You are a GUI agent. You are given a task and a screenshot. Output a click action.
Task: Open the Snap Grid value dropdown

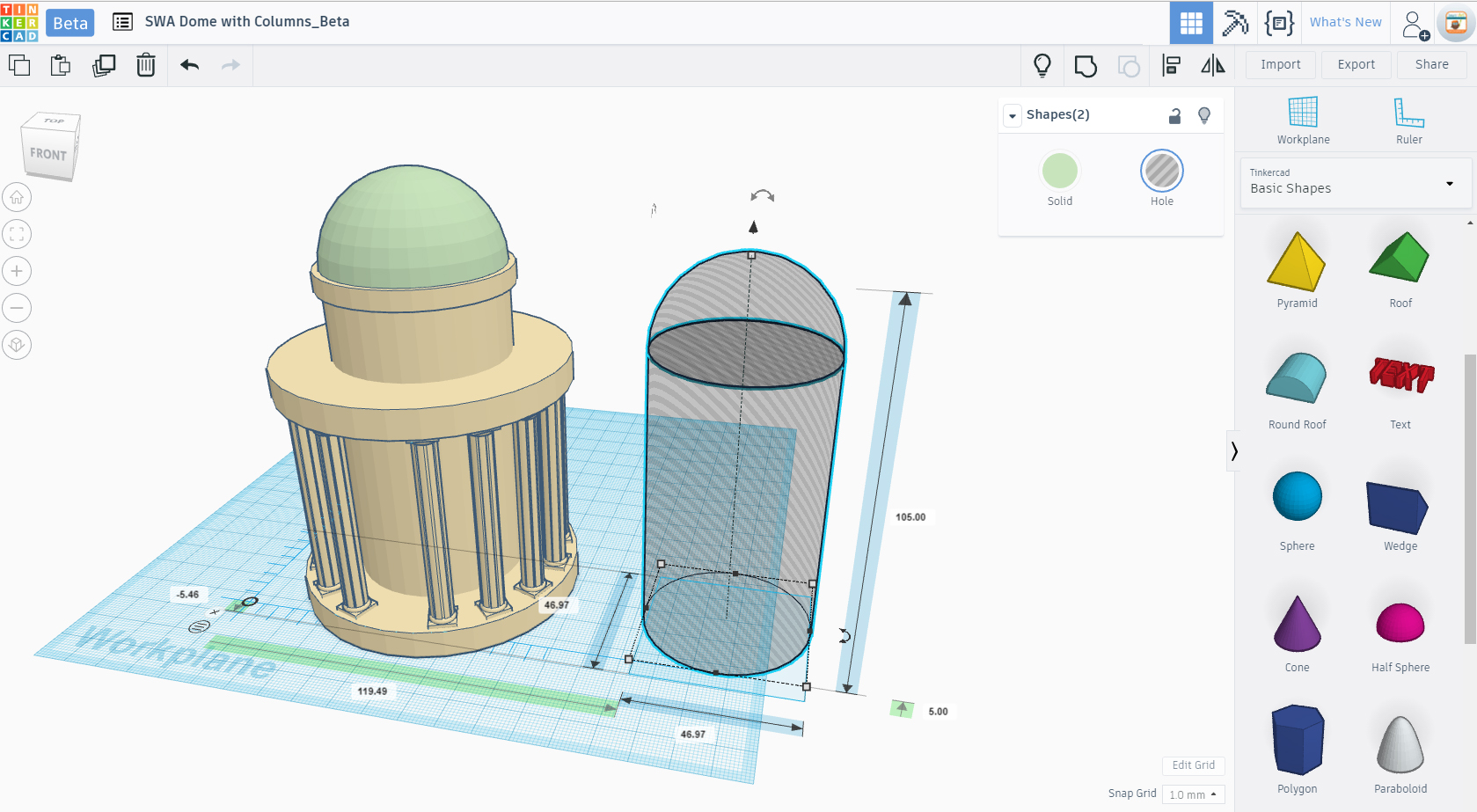click(1193, 794)
